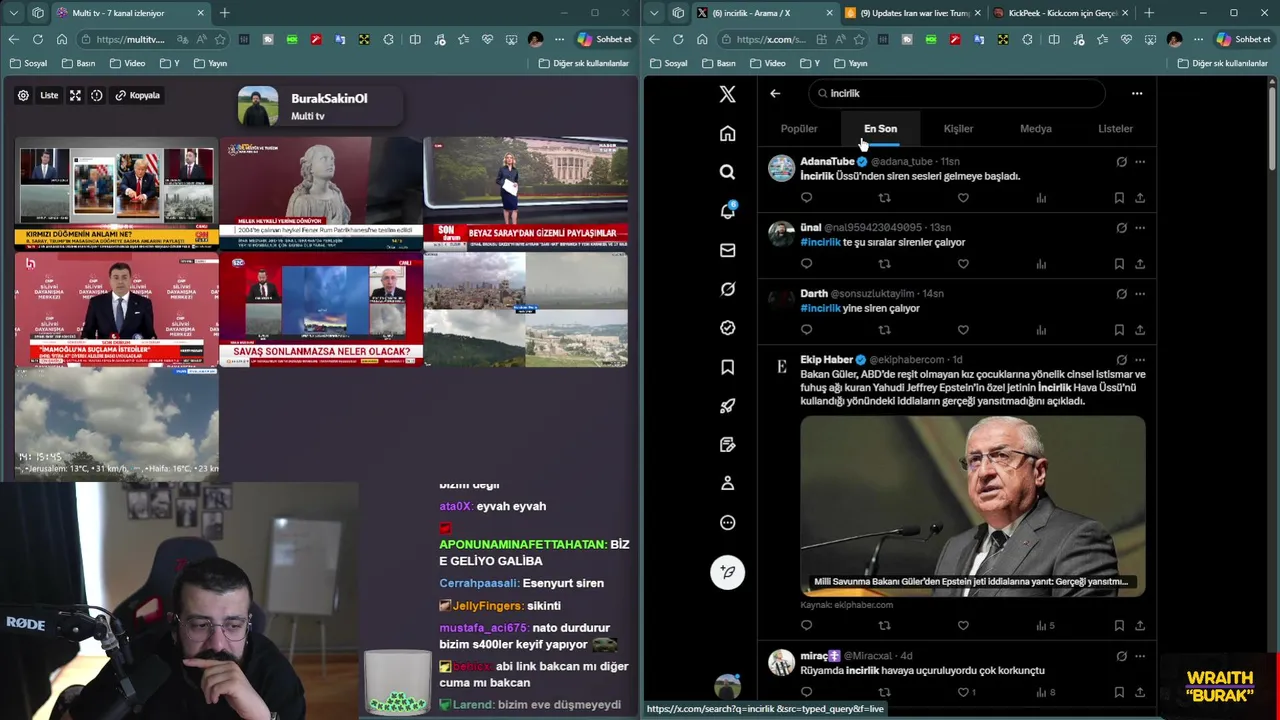This screenshot has height=720, width=1280.
Task: Open Multi tv settings gear icon
Action: 23,95
